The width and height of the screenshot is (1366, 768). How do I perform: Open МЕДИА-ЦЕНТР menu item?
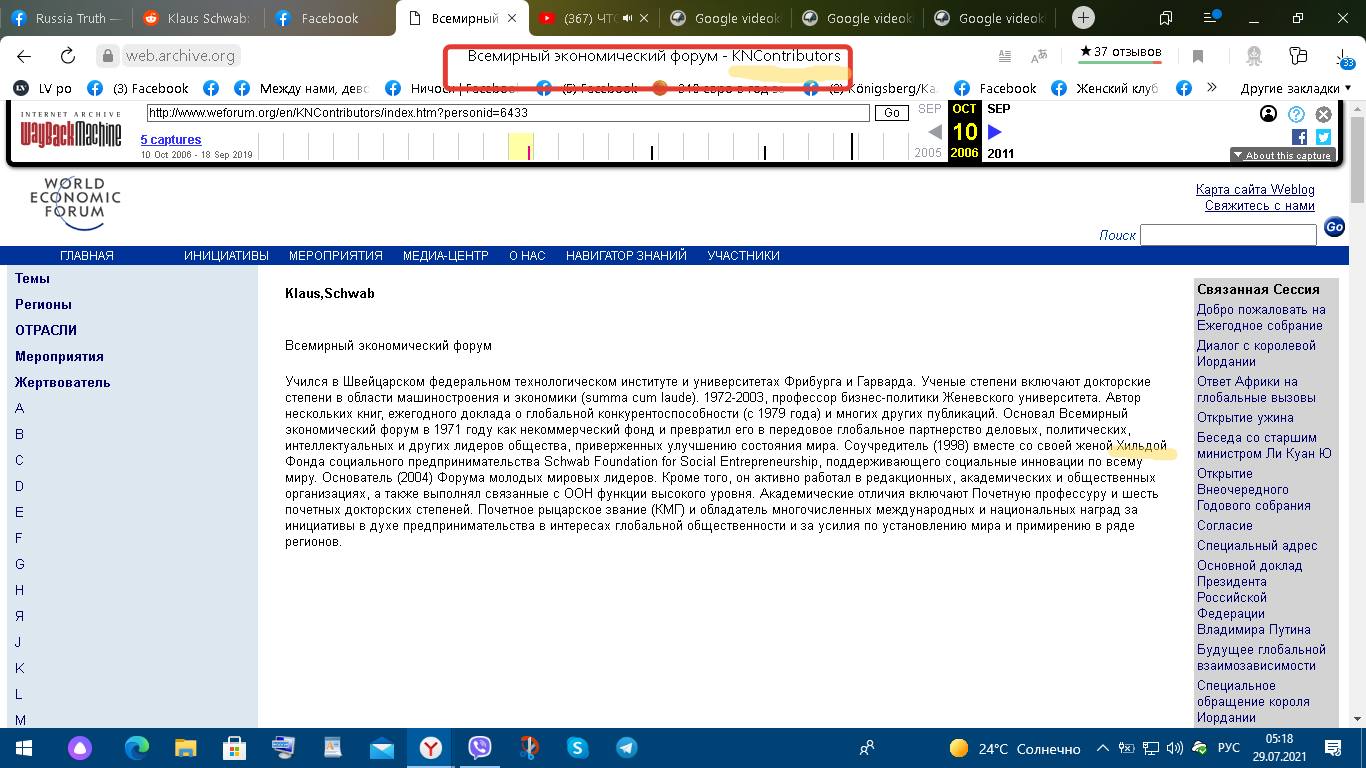(x=445, y=256)
